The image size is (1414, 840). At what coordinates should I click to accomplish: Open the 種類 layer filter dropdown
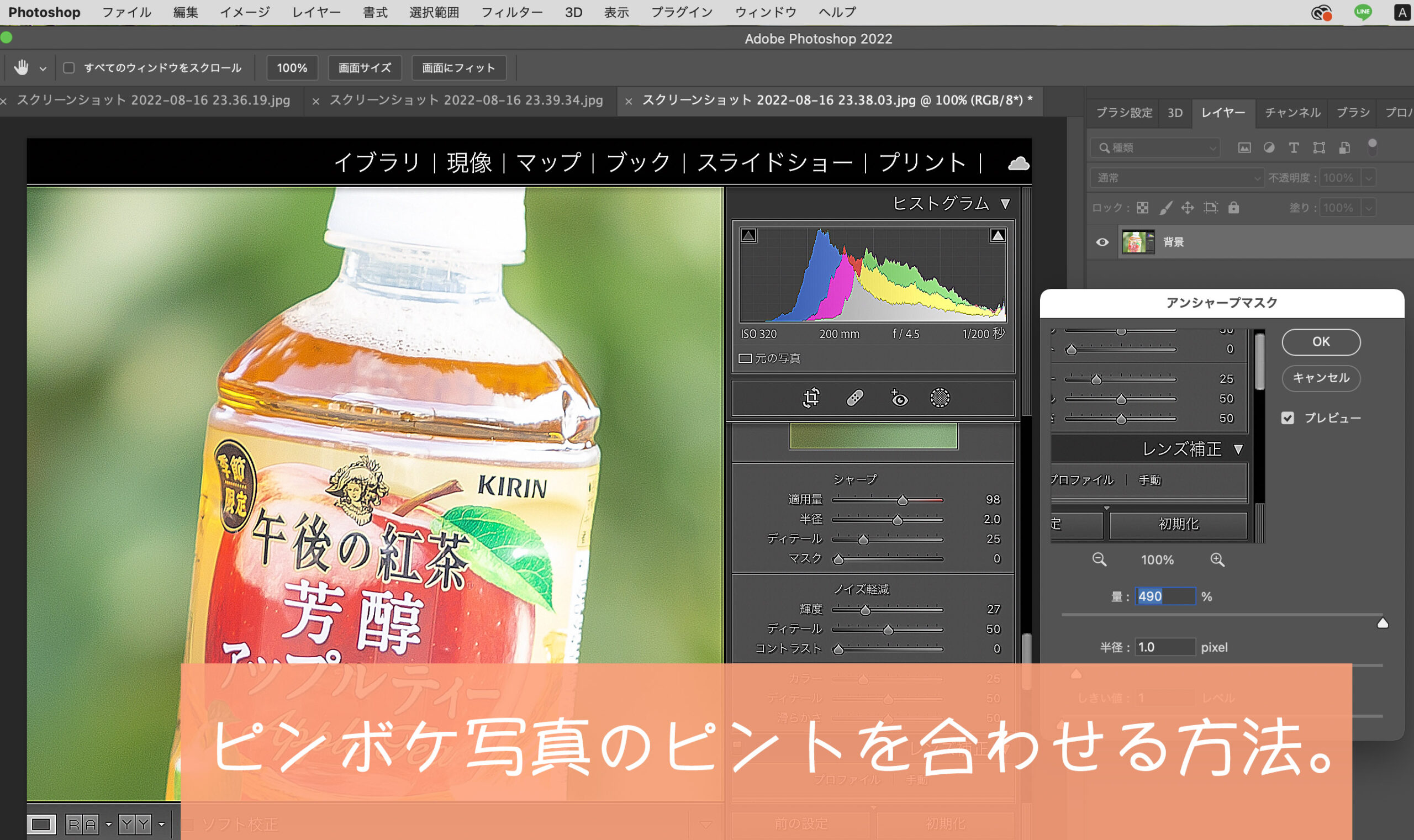(1156, 148)
